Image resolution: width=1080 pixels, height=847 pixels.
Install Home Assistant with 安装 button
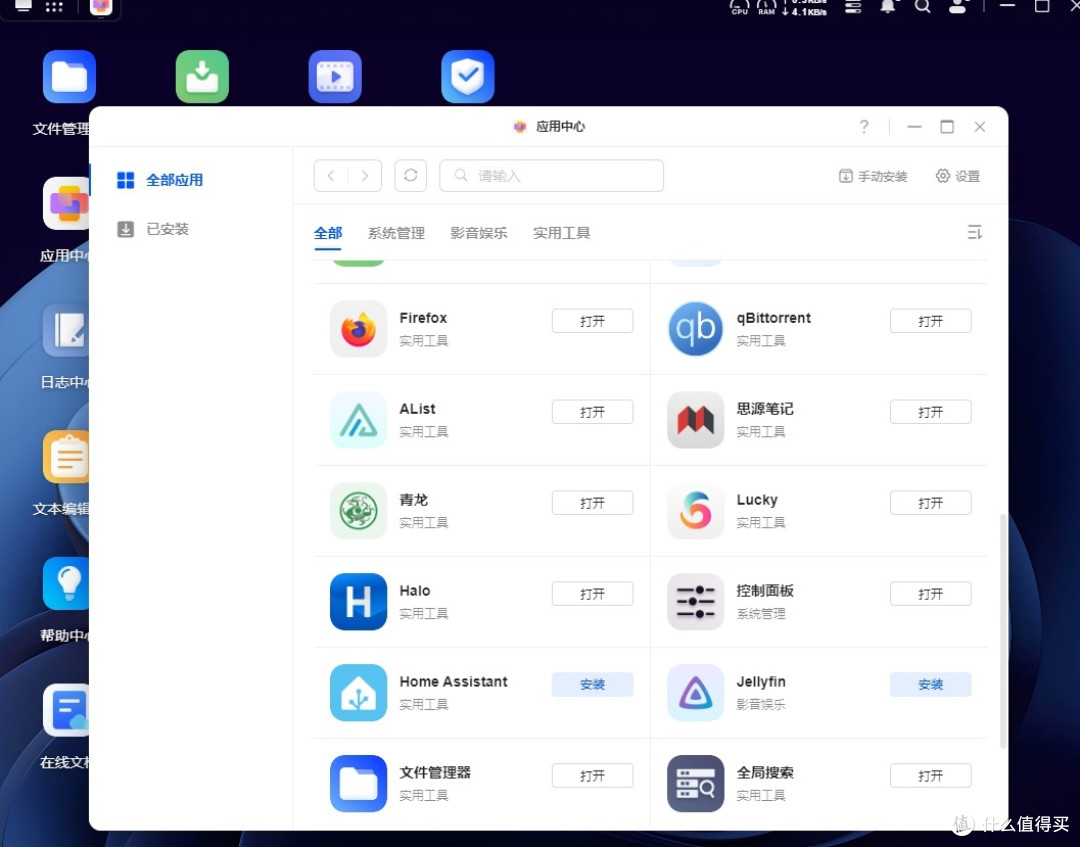tap(592, 684)
